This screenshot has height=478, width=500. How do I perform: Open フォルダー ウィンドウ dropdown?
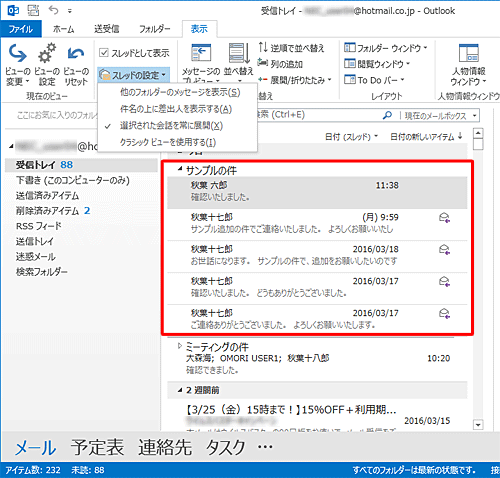coord(386,48)
